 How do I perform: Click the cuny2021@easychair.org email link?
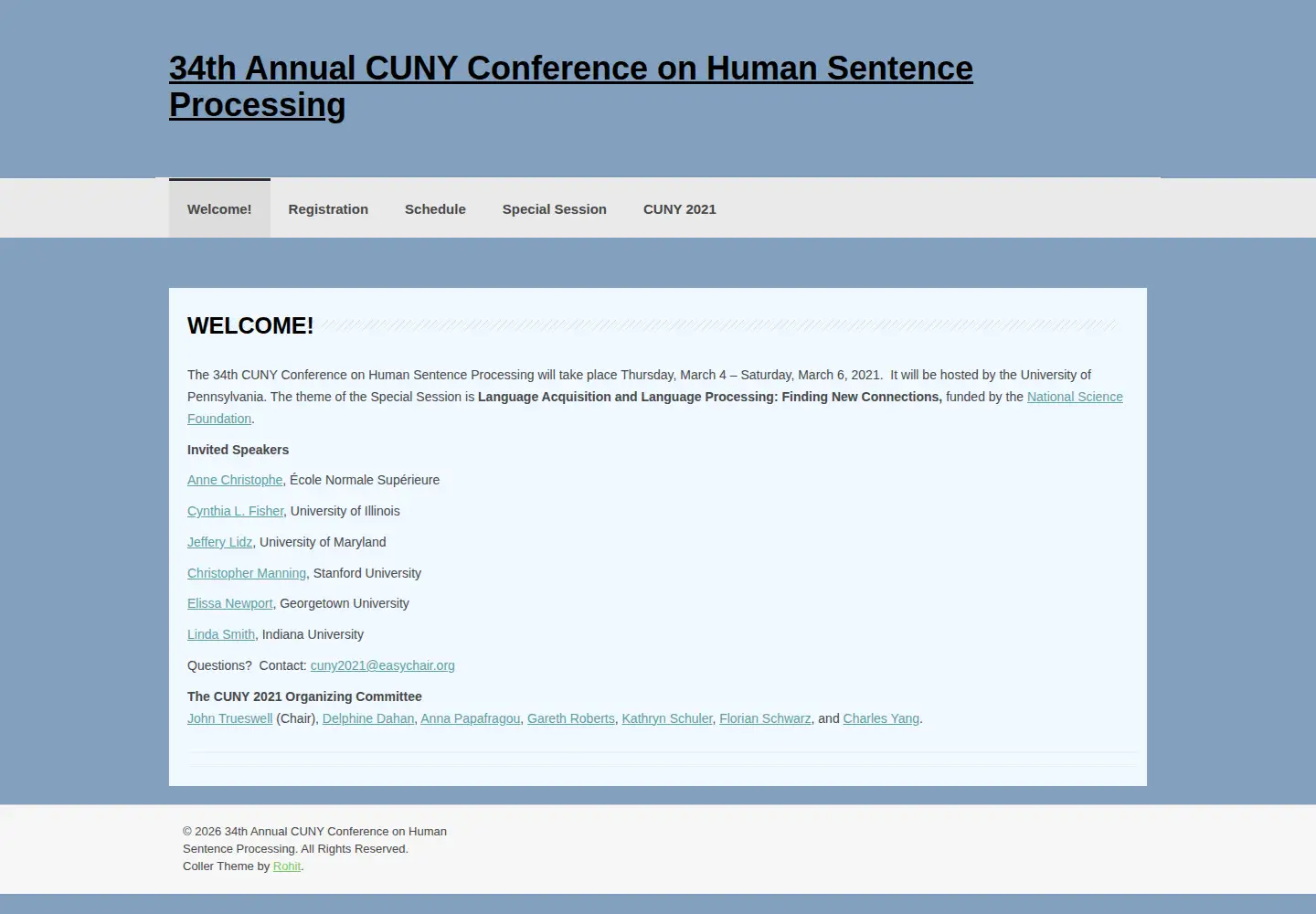point(382,665)
